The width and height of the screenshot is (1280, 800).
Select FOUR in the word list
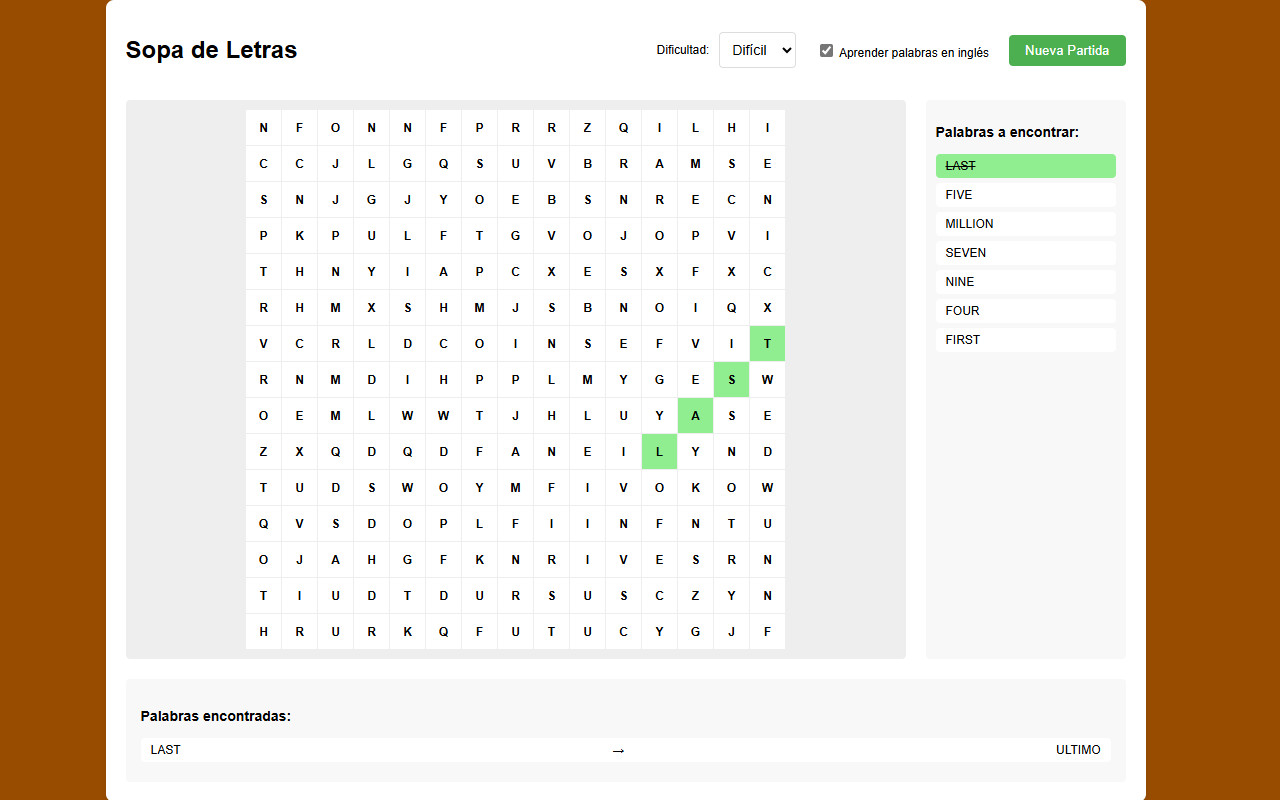point(1025,311)
